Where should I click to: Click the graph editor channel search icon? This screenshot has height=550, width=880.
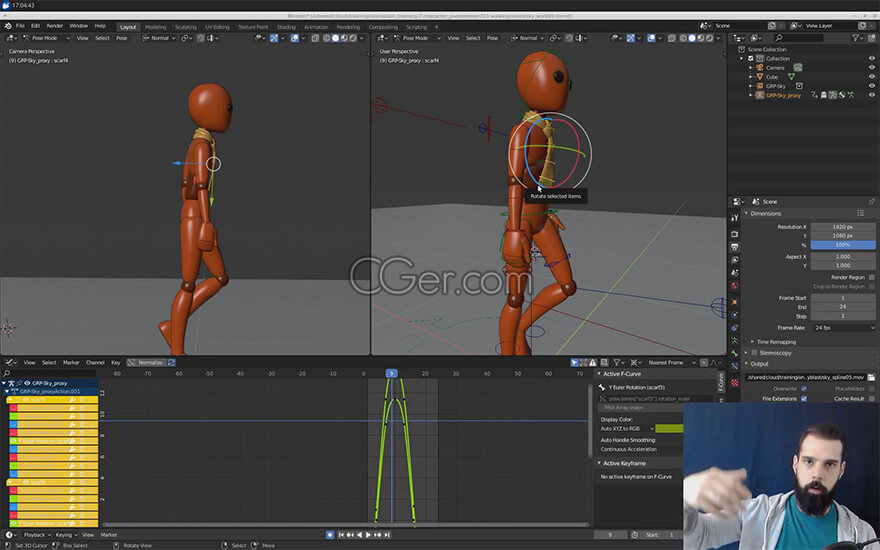pyautogui.click(x=7, y=373)
